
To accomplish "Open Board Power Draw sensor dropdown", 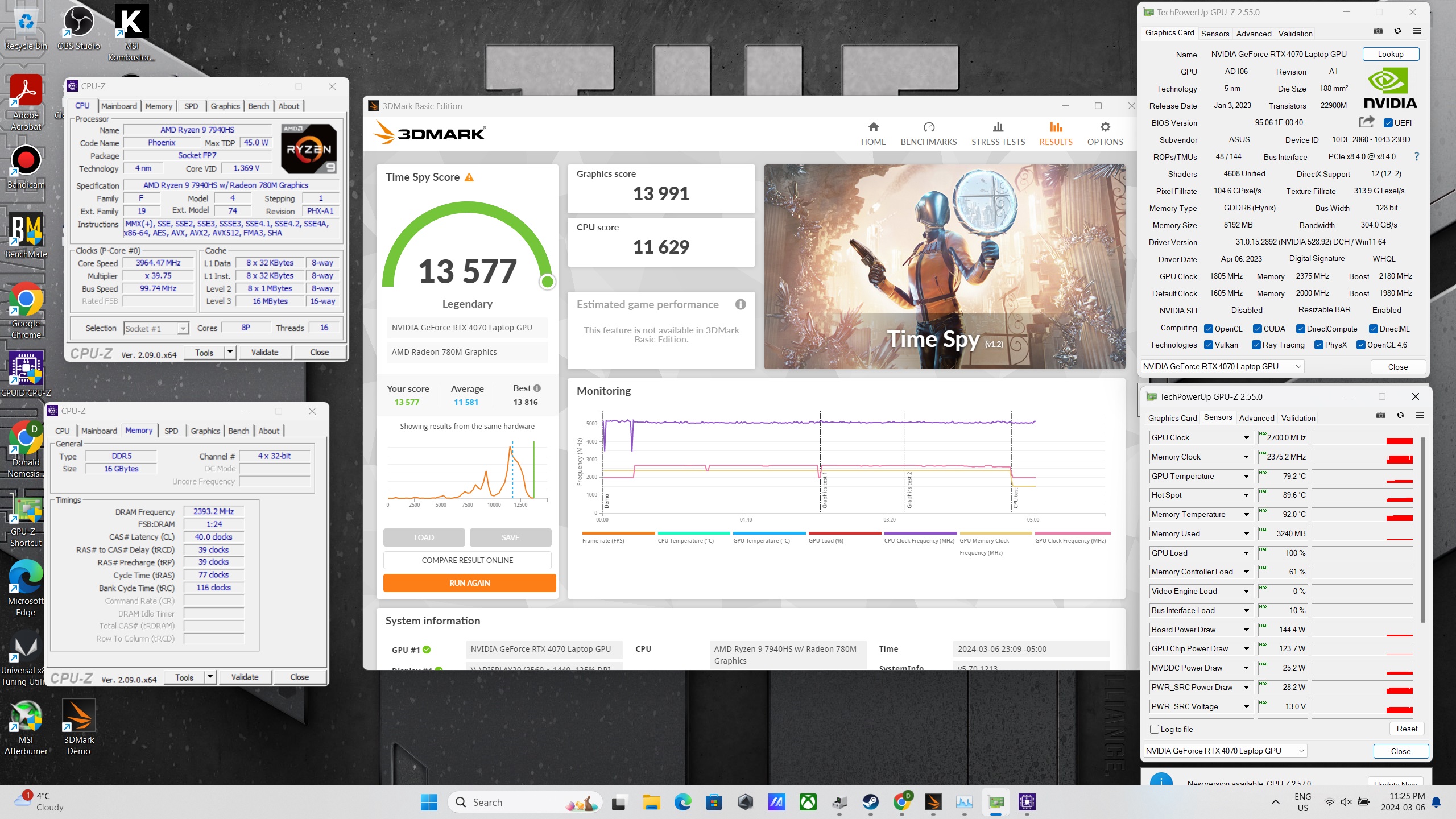I will (1246, 630).
